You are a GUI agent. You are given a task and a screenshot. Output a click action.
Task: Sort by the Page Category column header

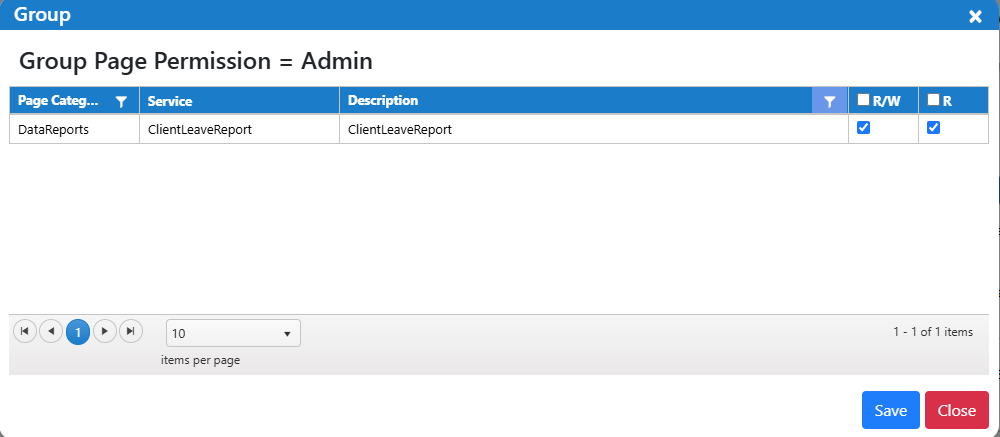point(59,101)
